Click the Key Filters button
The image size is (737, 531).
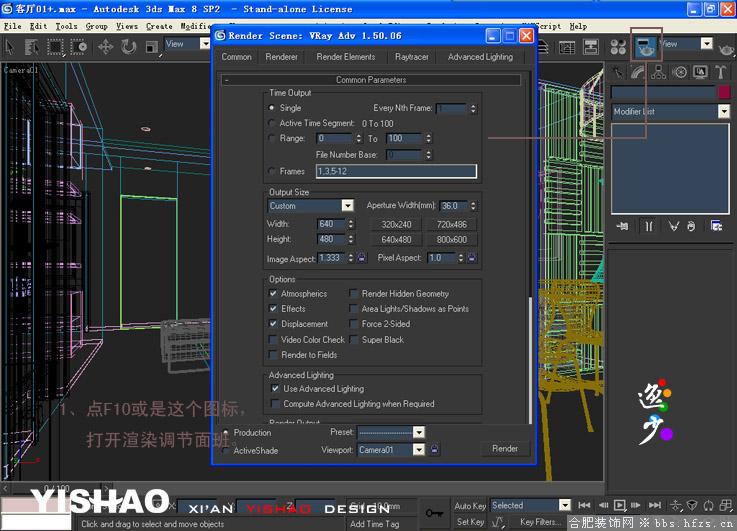point(541,522)
